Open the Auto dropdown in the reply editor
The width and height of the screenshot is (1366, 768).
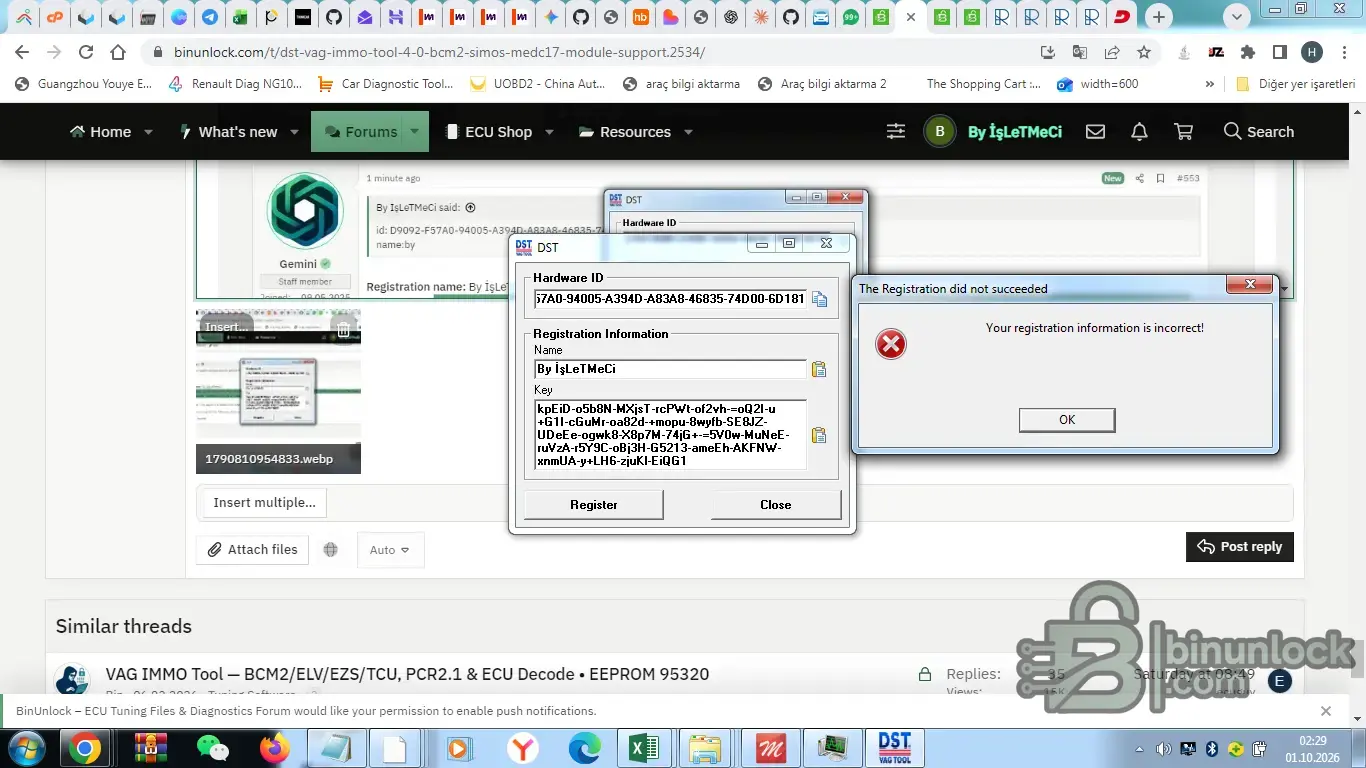(390, 550)
